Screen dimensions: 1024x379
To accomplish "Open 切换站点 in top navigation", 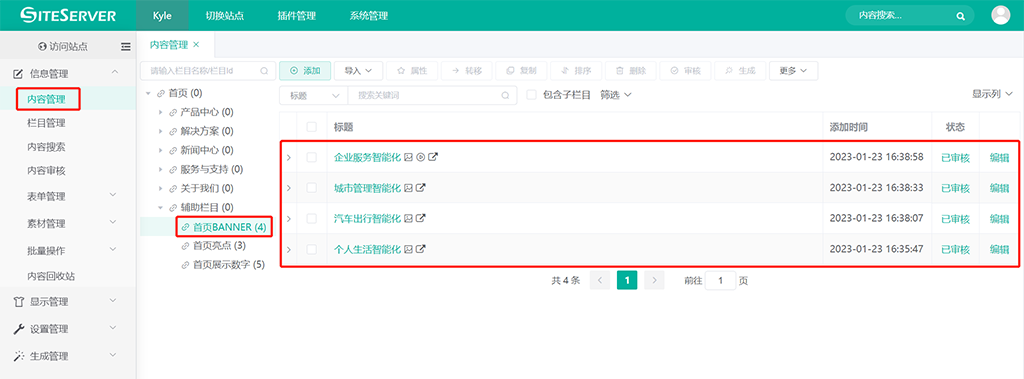I will point(224,16).
